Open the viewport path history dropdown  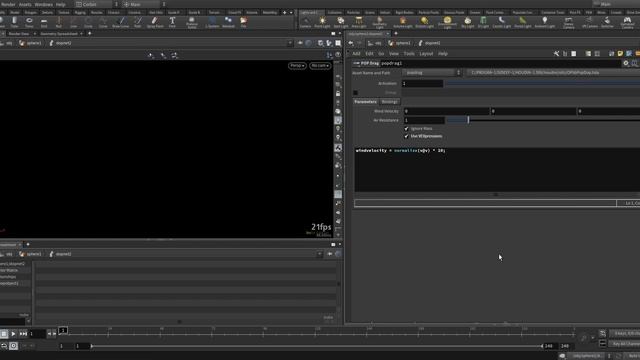coord(290,43)
